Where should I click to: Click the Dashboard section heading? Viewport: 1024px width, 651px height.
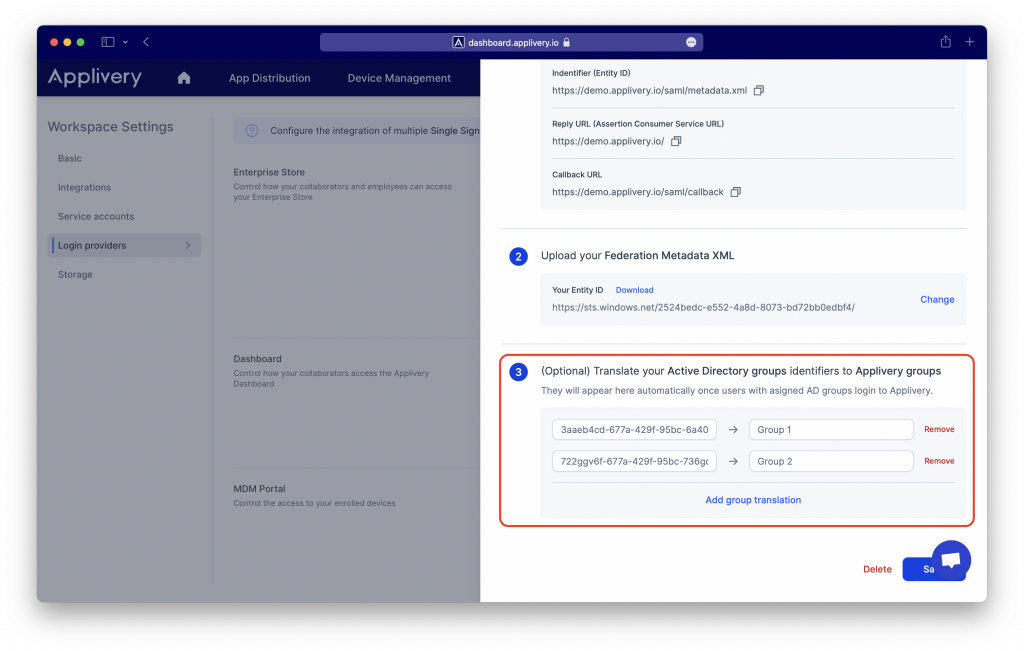[257, 359]
